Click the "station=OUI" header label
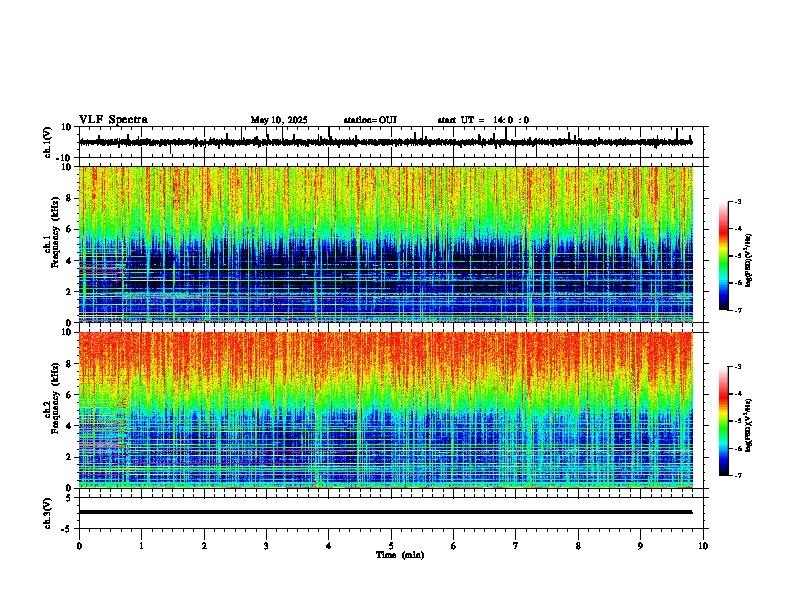 pos(370,120)
